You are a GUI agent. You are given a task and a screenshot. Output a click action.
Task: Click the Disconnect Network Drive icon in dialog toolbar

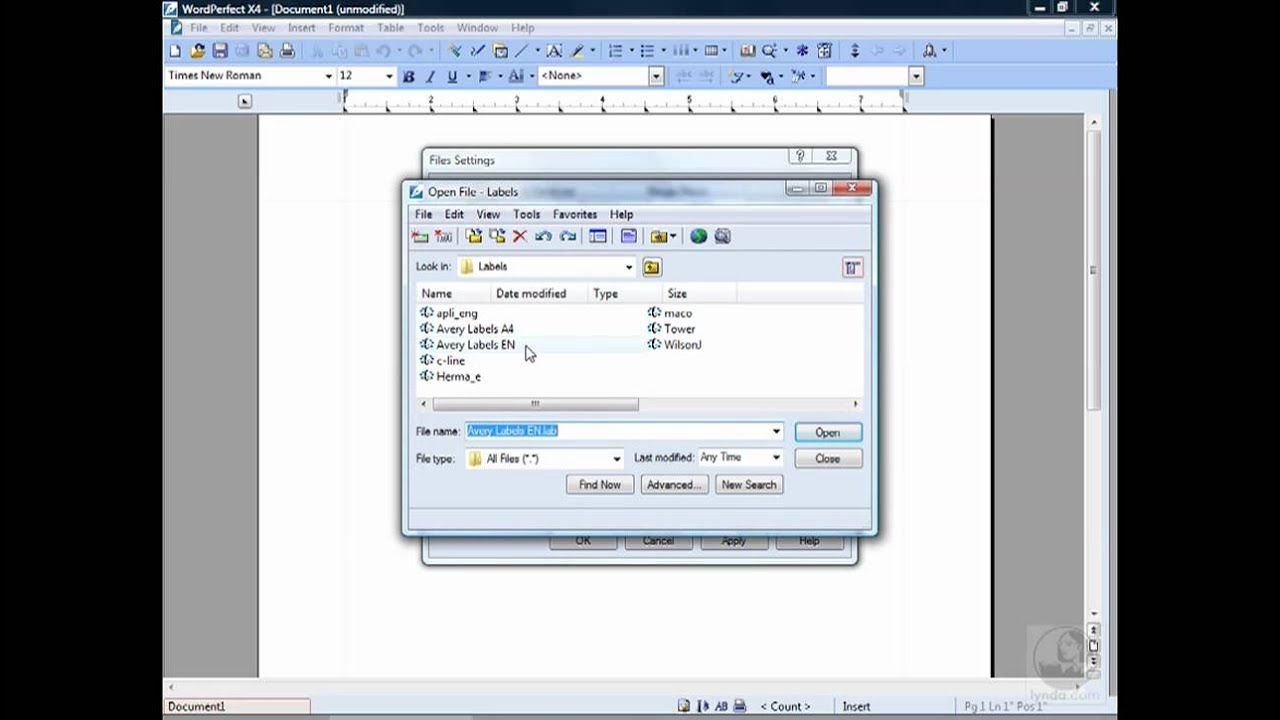pyautogui.click(x=444, y=237)
